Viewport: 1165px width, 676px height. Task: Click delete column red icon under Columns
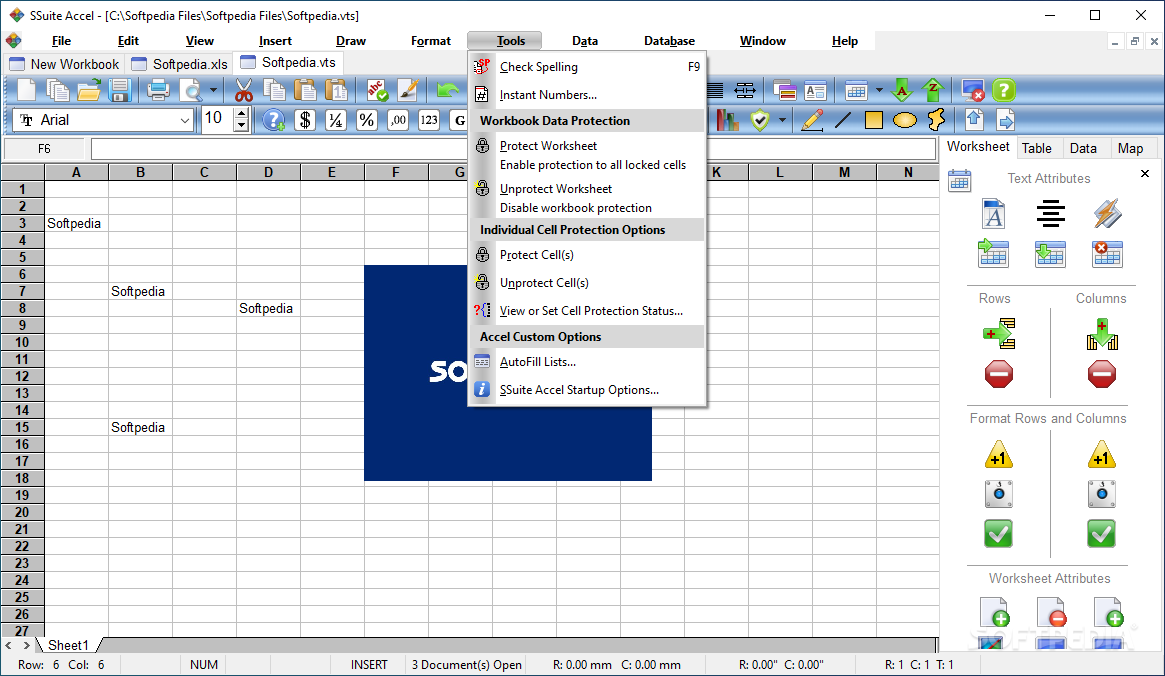[x=1101, y=374]
